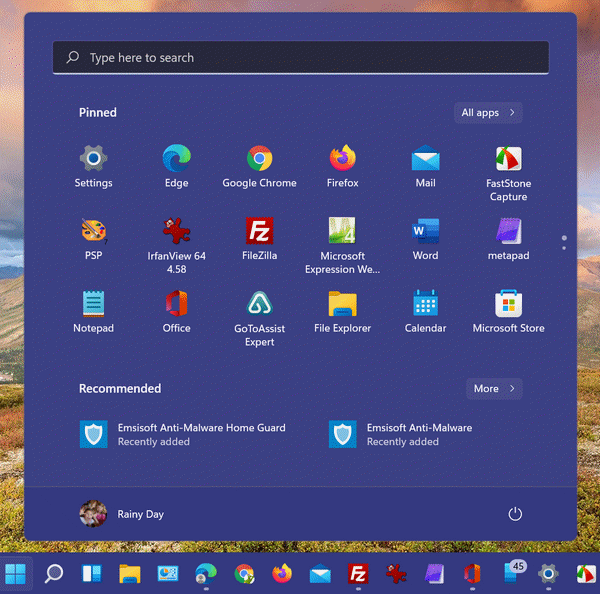This screenshot has height=594, width=600.
Task: Click the Type here to search field
Action: [301, 57]
